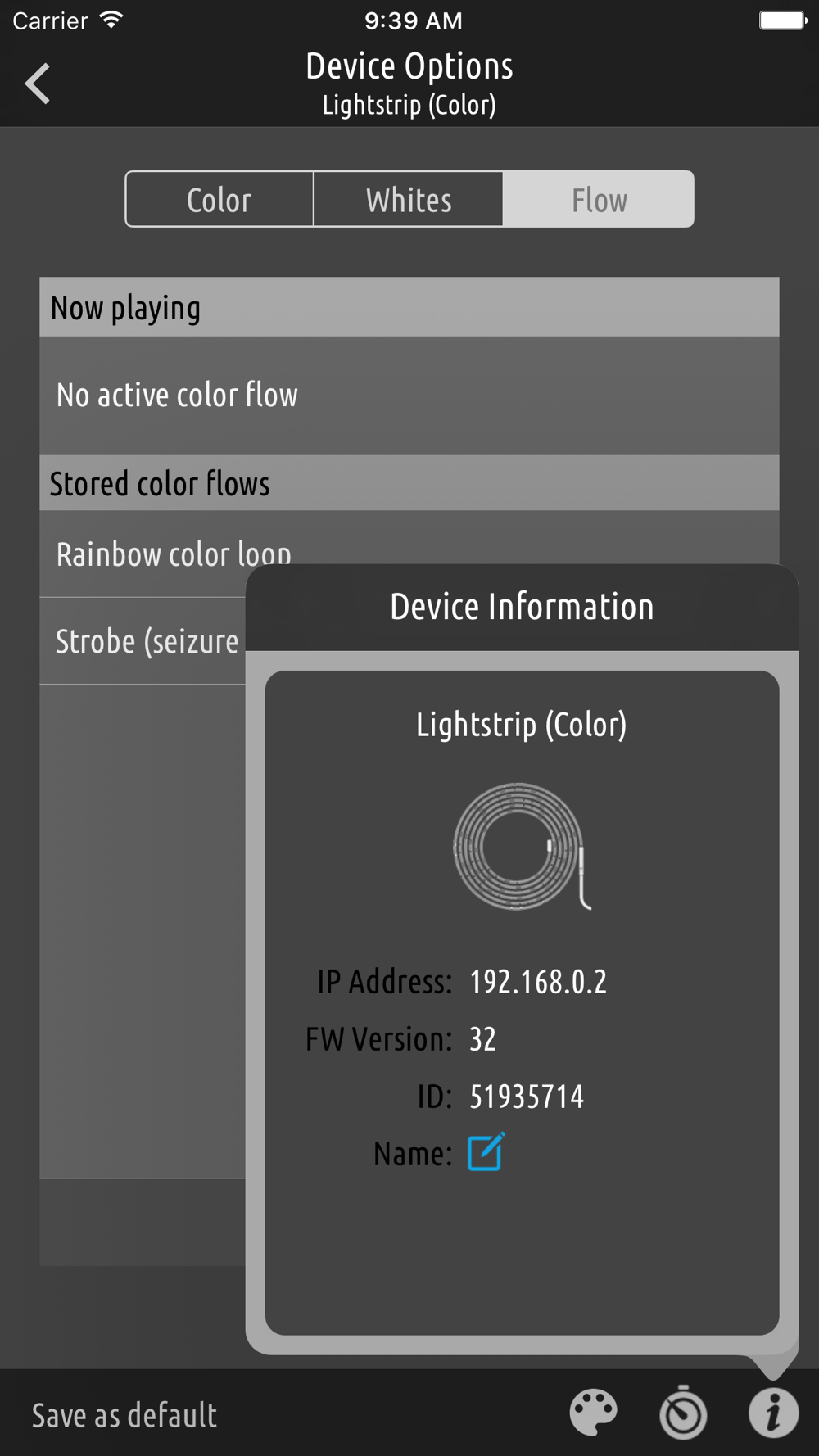The image size is (819, 1456).
Task: Tap the IP address 192.168.0.2
Action: 538,981
